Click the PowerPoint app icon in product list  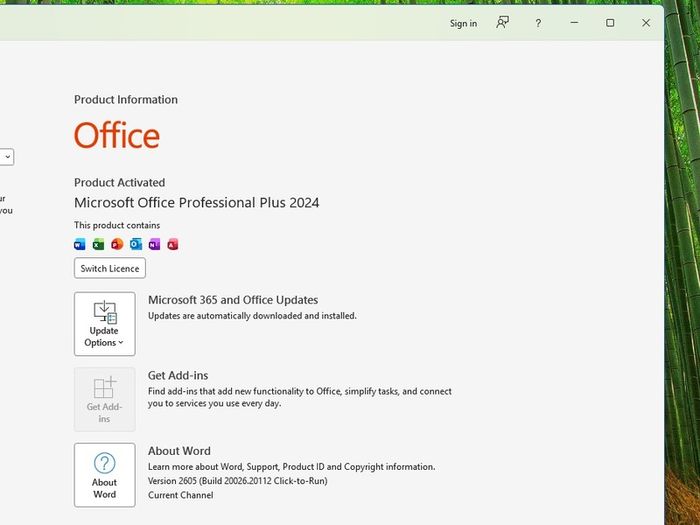117,244
